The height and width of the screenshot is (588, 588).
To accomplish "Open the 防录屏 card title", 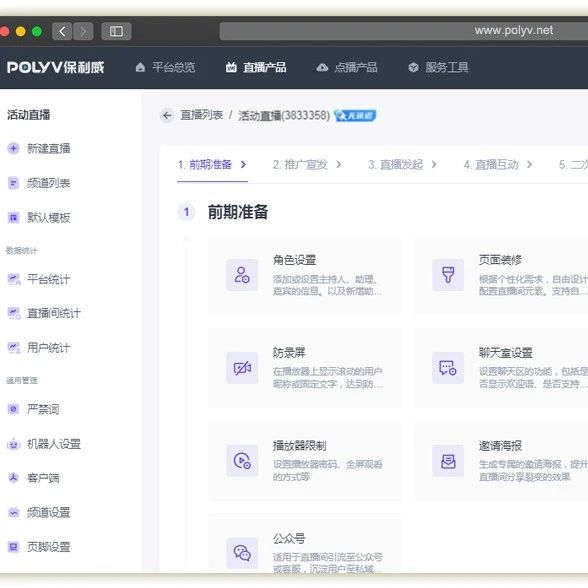I will 289,352.
